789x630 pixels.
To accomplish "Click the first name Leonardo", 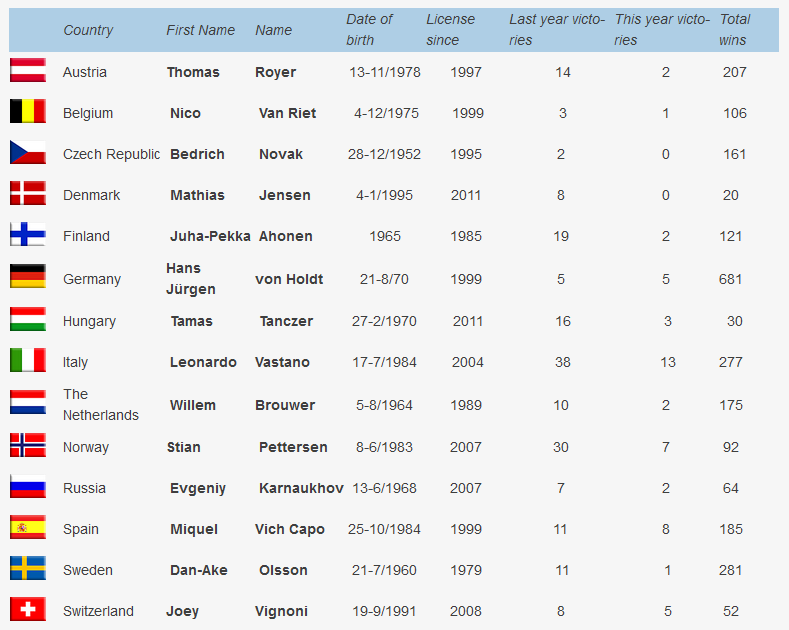I will pyautogui.click(x=203, y=362).
